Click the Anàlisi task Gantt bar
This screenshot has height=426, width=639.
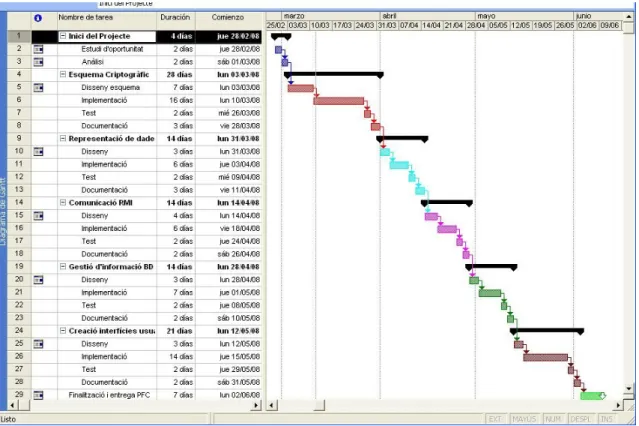point(285,63)
